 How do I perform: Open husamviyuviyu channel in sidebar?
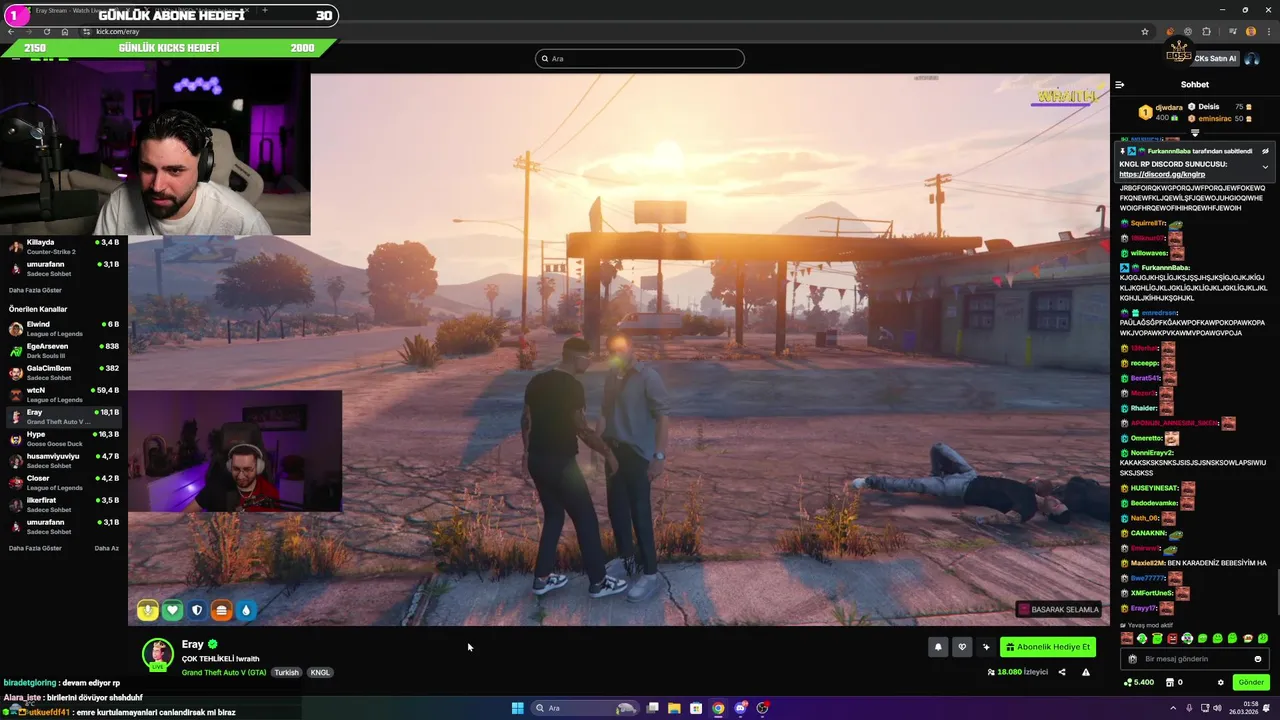tap(64, 460)
